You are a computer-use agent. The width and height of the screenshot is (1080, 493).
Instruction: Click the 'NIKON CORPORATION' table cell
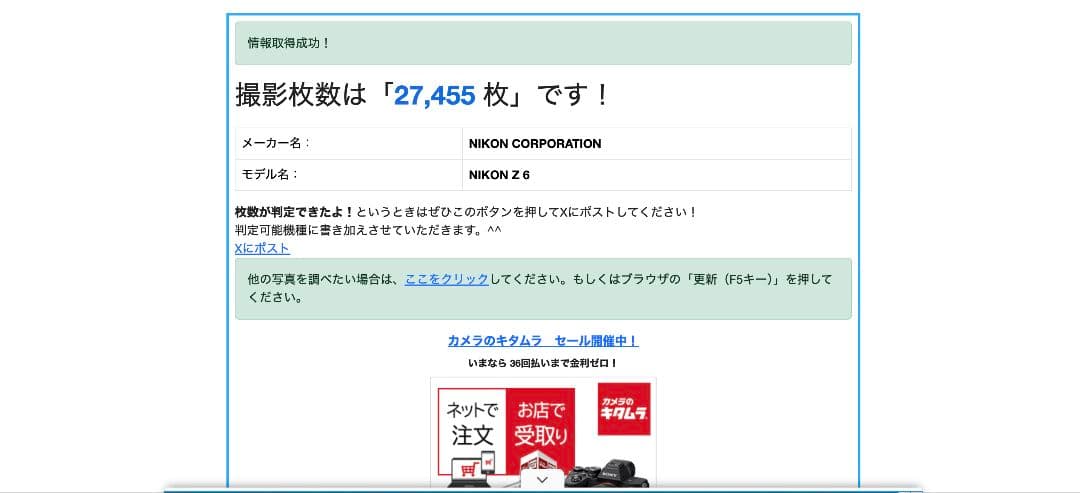tap(656, 144)
